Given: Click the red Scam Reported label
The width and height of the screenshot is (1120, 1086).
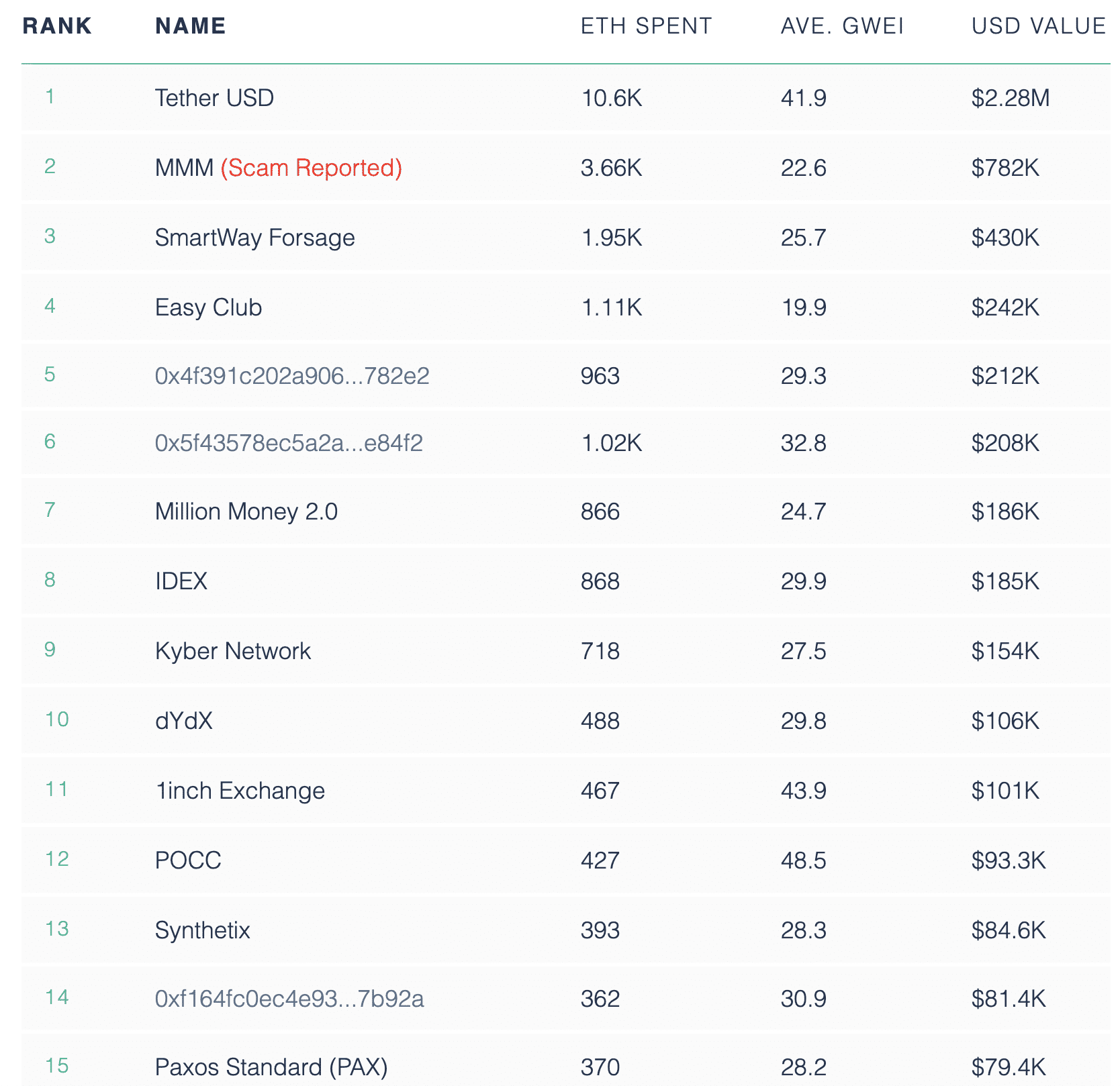Looking at the screenshot, I should pyautogui.click(x=312, y=168).
